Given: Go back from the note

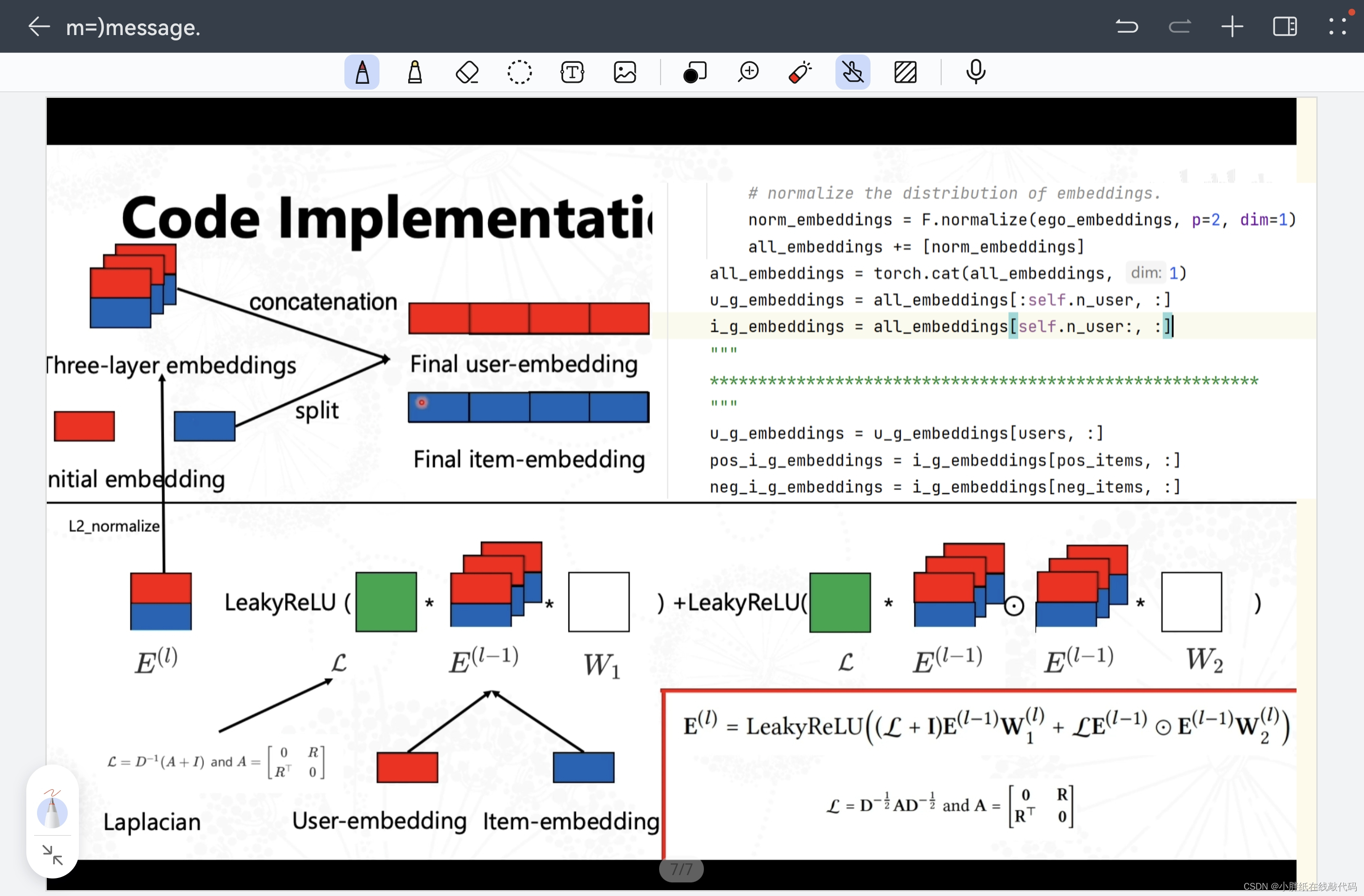Looking at the screenshot, I should pos(39,26).
